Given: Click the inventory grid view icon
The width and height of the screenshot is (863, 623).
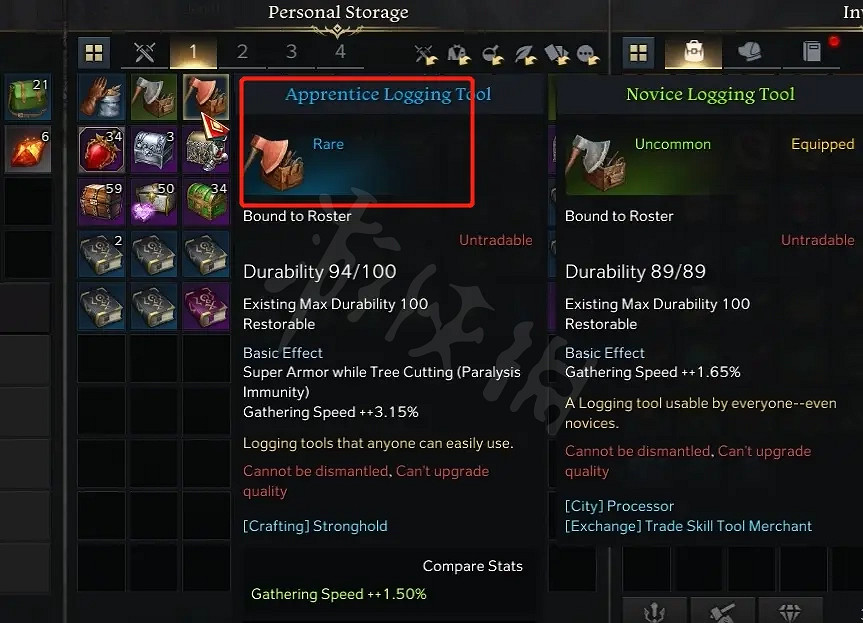Looking at the screenshot, I should coord(638,53).
